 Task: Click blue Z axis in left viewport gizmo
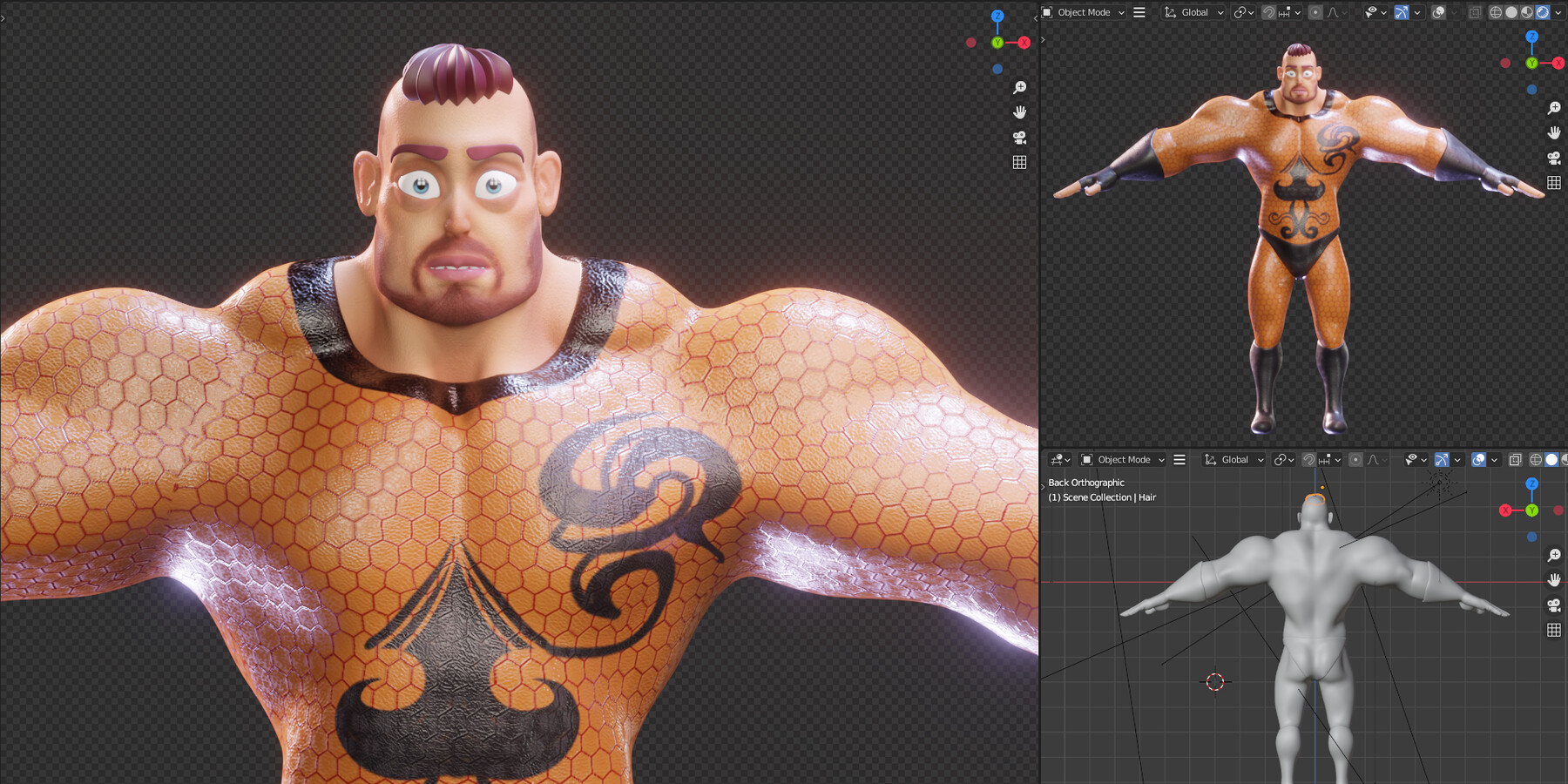tap(997, 16)
